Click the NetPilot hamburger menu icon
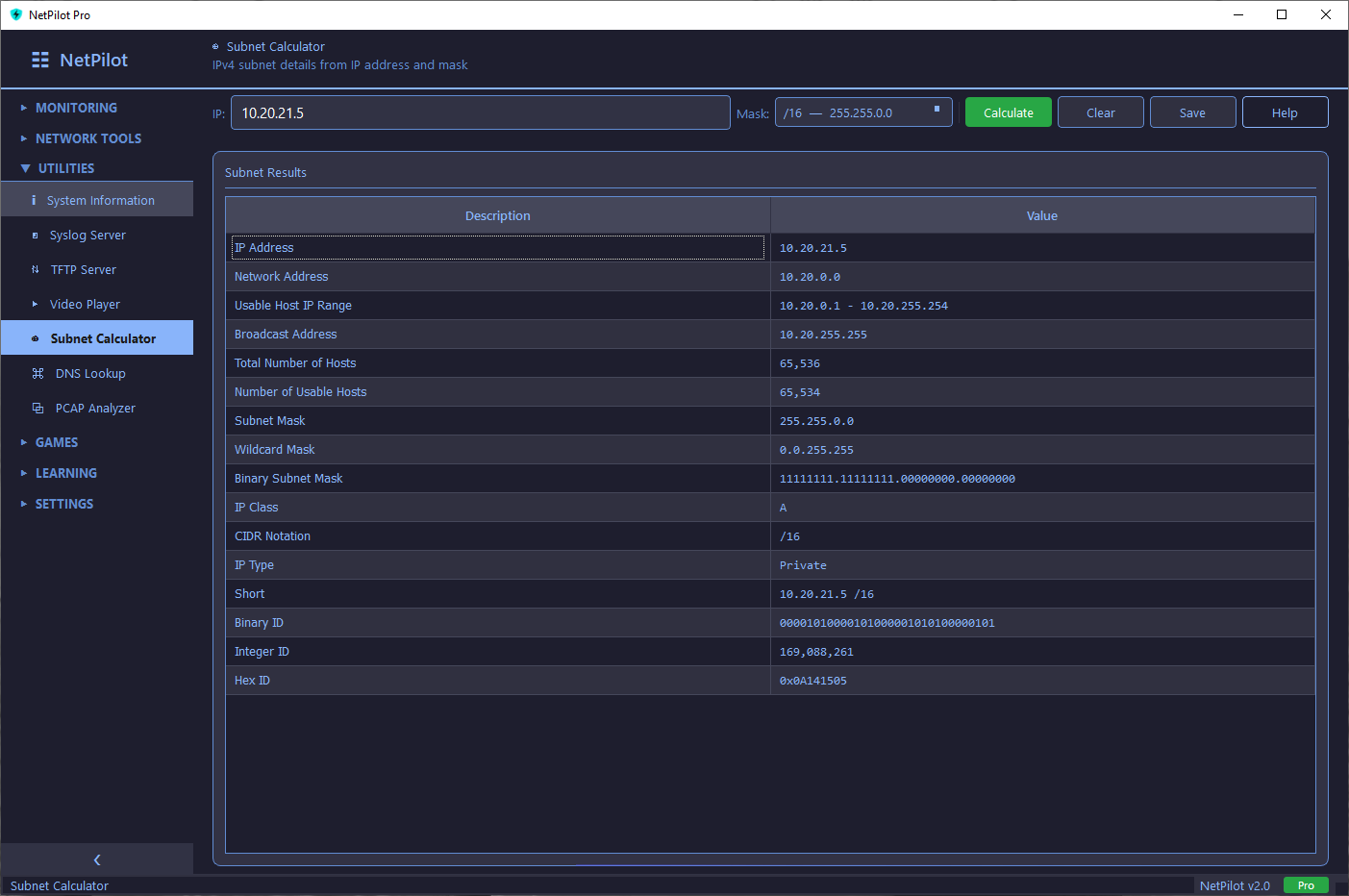Image resolution: width=1349 pixels, height=896 pixels. [39, 59]
